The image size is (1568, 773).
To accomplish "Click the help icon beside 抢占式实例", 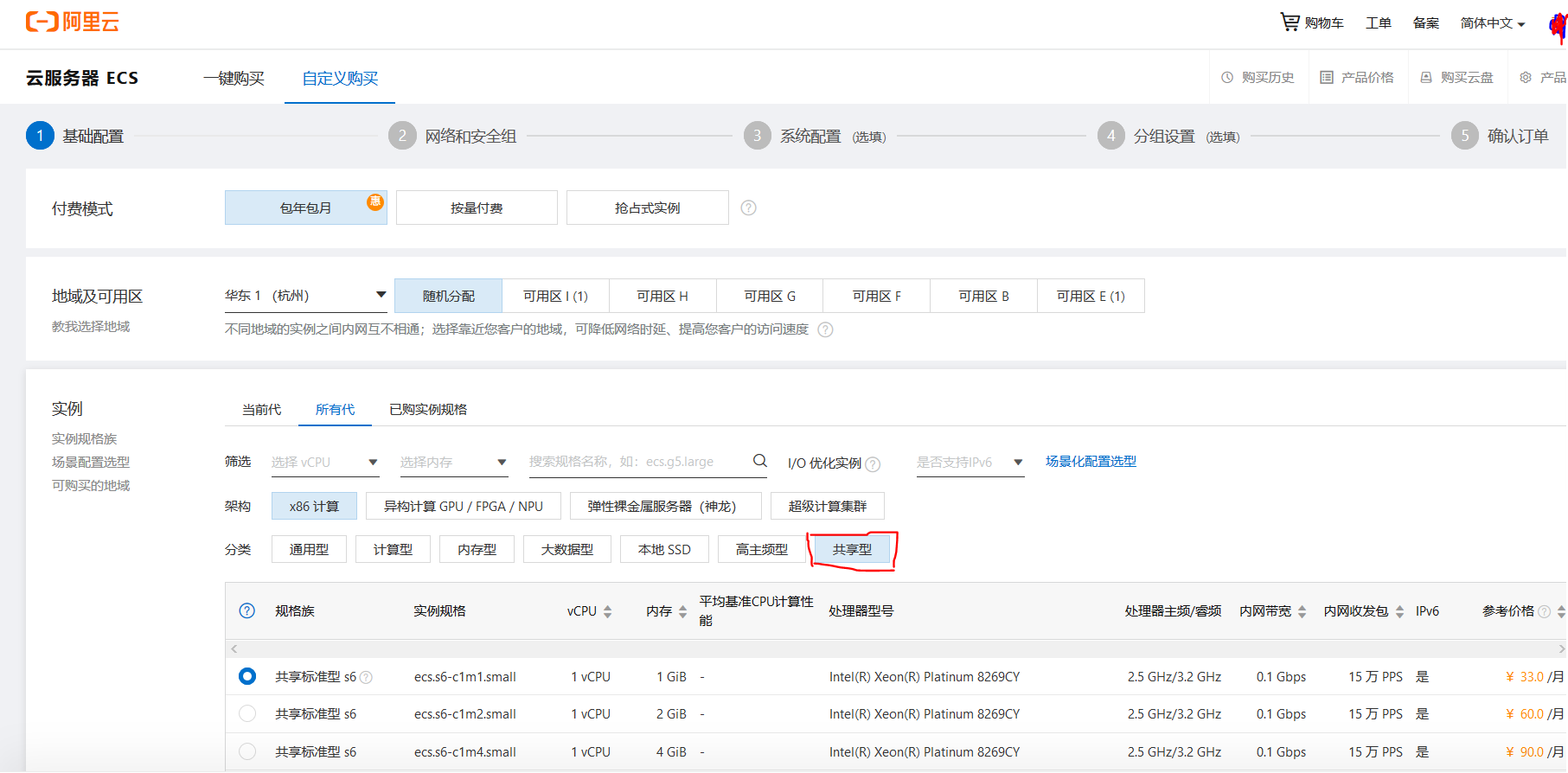I will click(x=749, y=208).
